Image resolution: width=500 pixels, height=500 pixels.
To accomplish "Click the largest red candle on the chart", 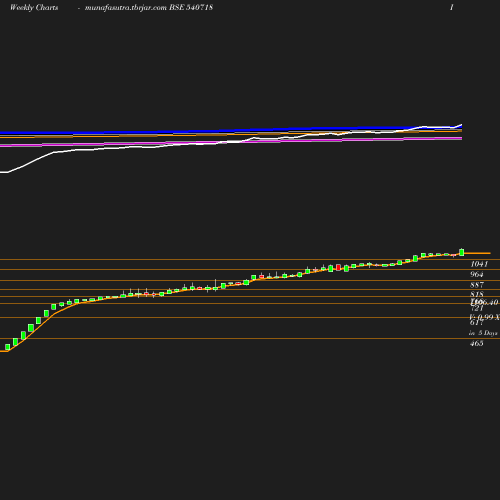I will coord(339,267).
